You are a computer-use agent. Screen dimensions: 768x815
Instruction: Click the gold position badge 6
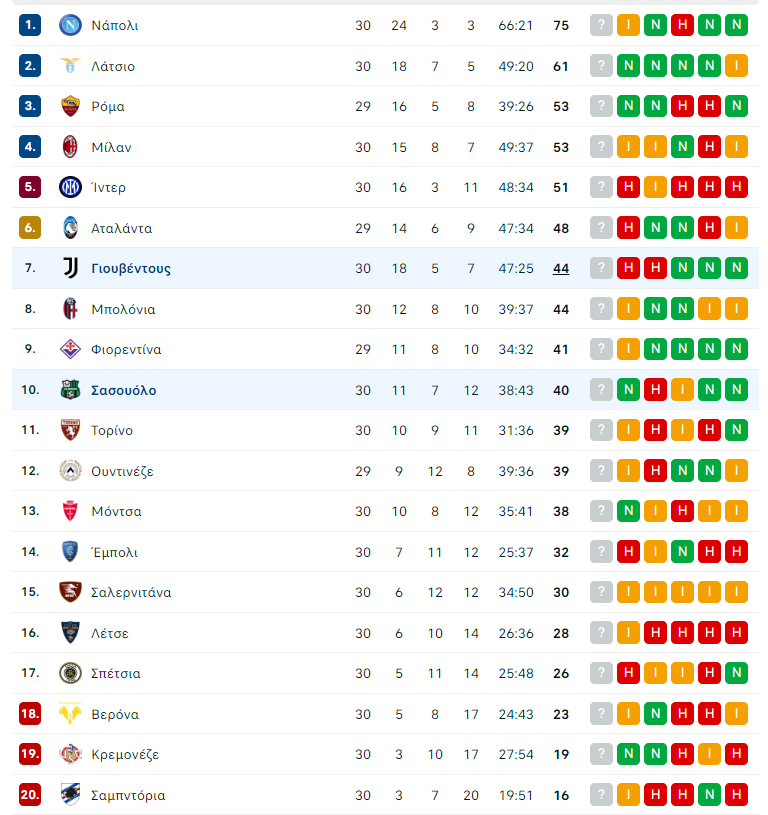tap(30, 228)
